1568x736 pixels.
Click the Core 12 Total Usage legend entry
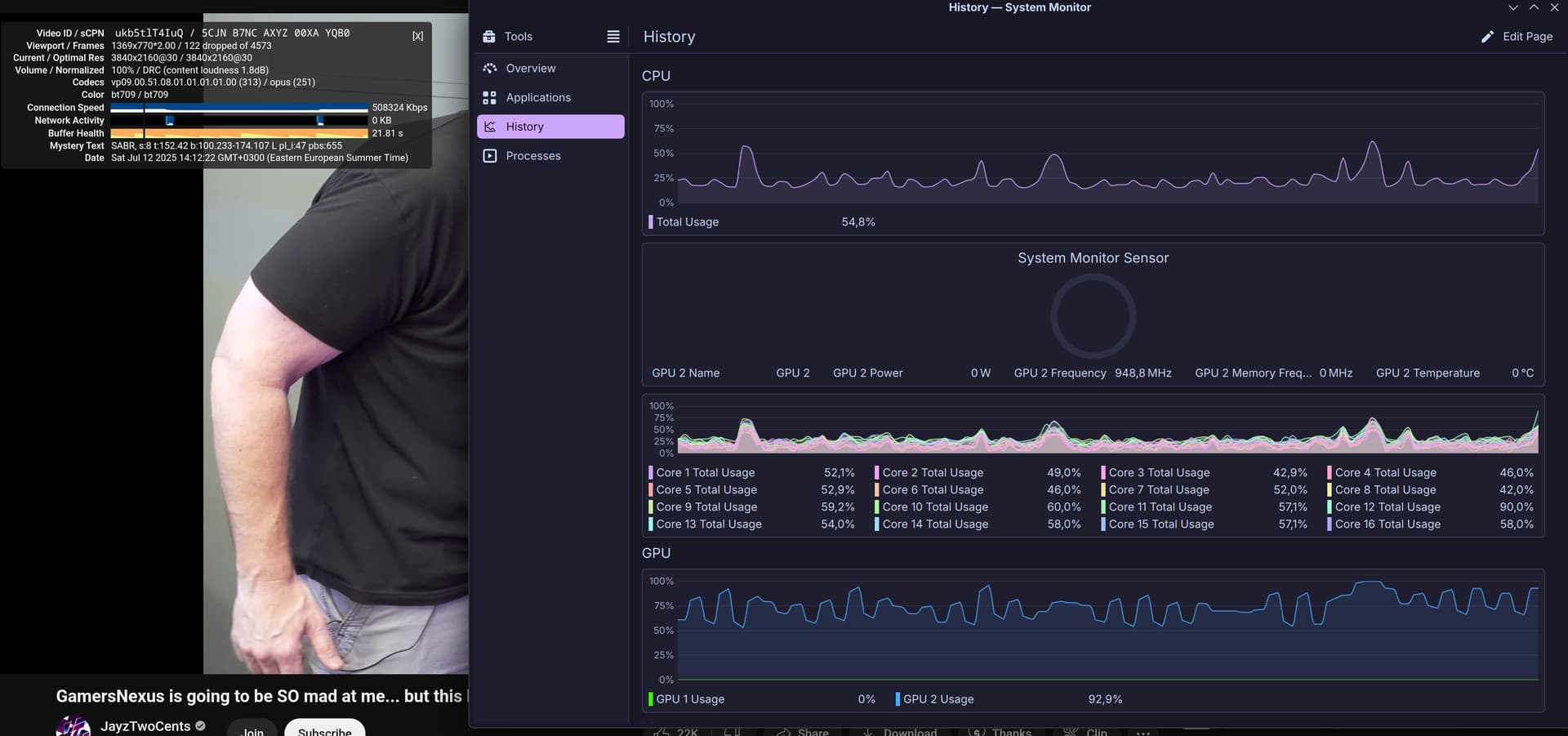(x=1387, y=507)
